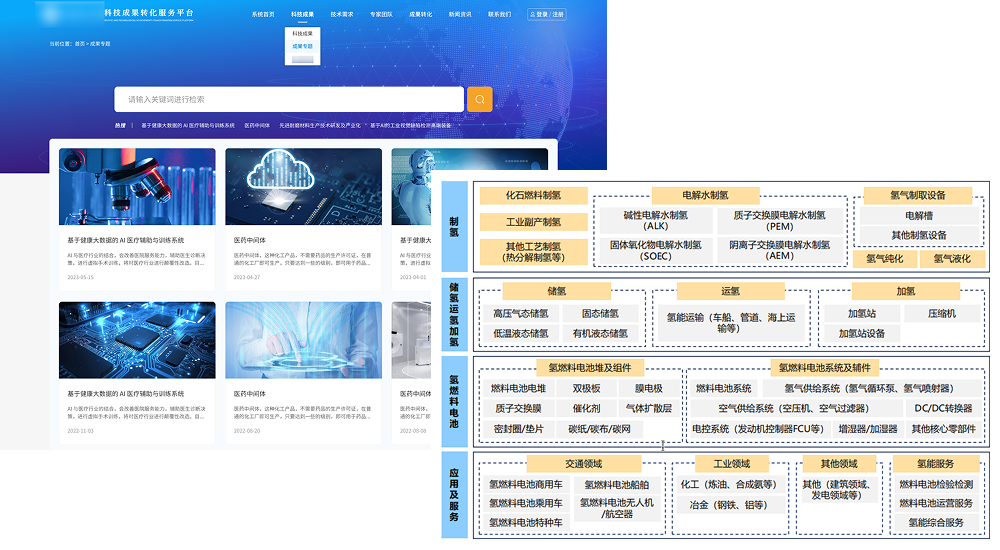1000x550 pixels.
Task: Open the 系统首页 nav item
Action: [x=263, y=14]
